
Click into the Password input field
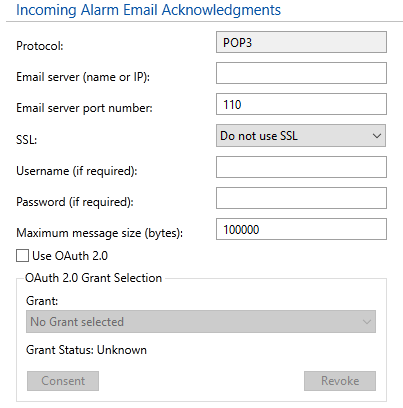[x=301, y=198]
